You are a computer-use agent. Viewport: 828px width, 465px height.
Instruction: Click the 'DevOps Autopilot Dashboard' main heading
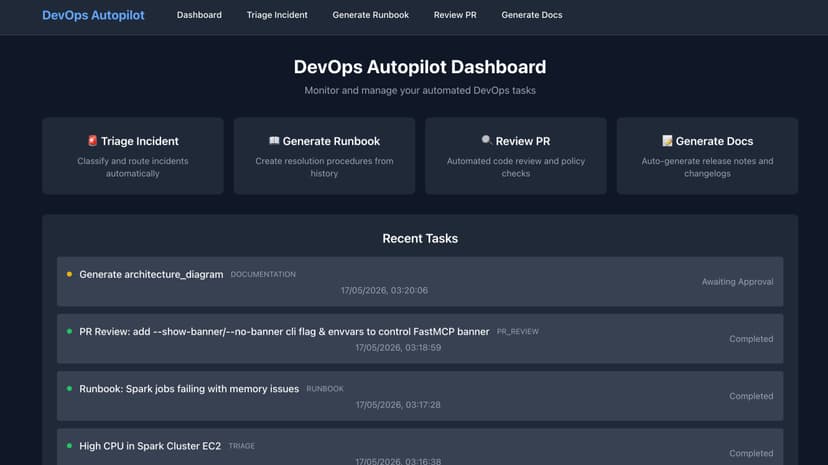(x=420, y=67)
